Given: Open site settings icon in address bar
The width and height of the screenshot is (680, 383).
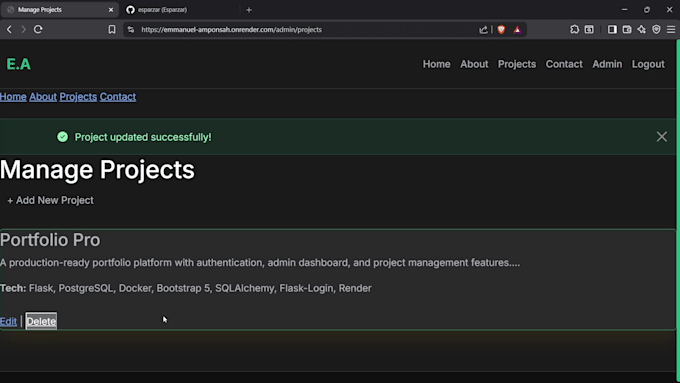Looking at the screenshot, I should (x=131, y=29).
